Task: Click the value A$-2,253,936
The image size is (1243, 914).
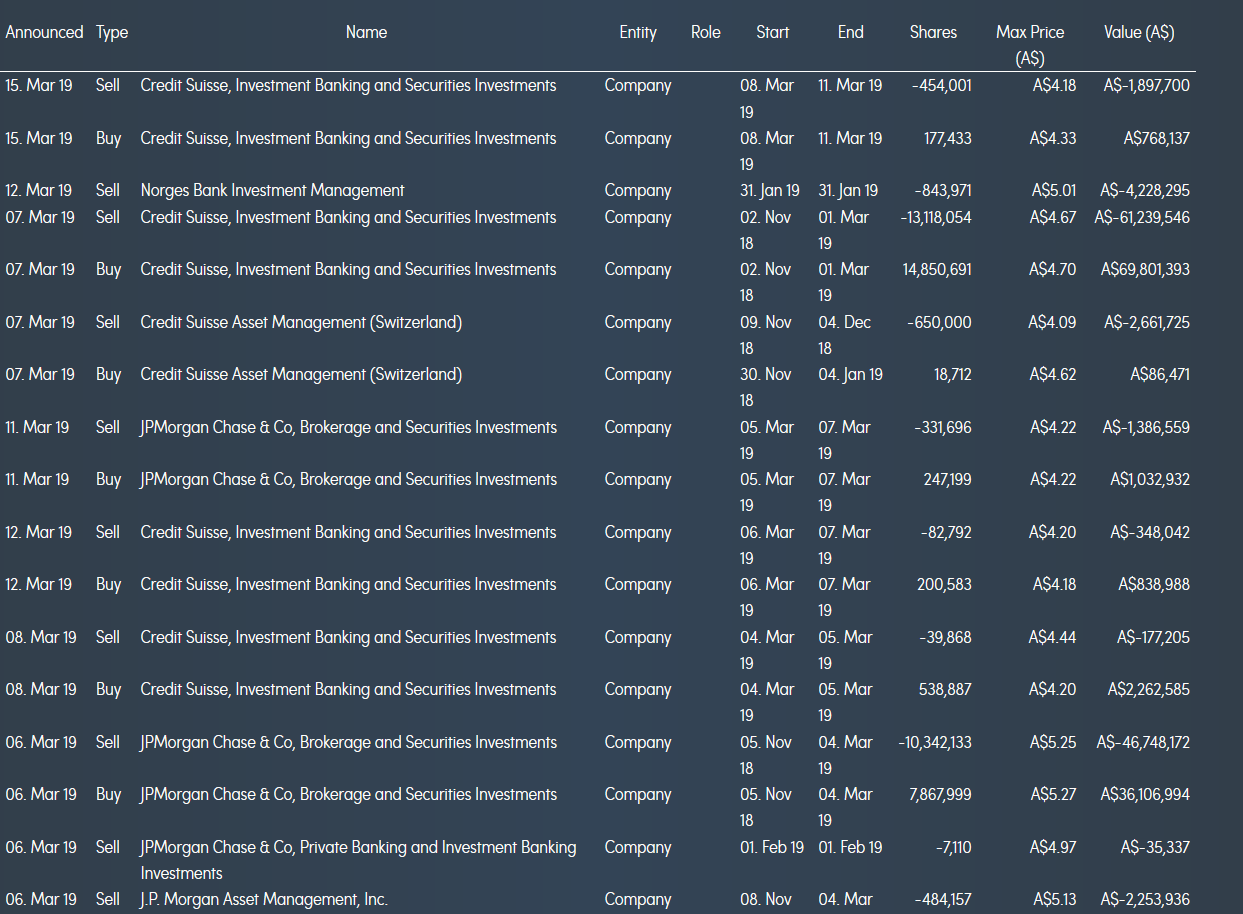Action: pyautogui.click(x=1146, y=899)
